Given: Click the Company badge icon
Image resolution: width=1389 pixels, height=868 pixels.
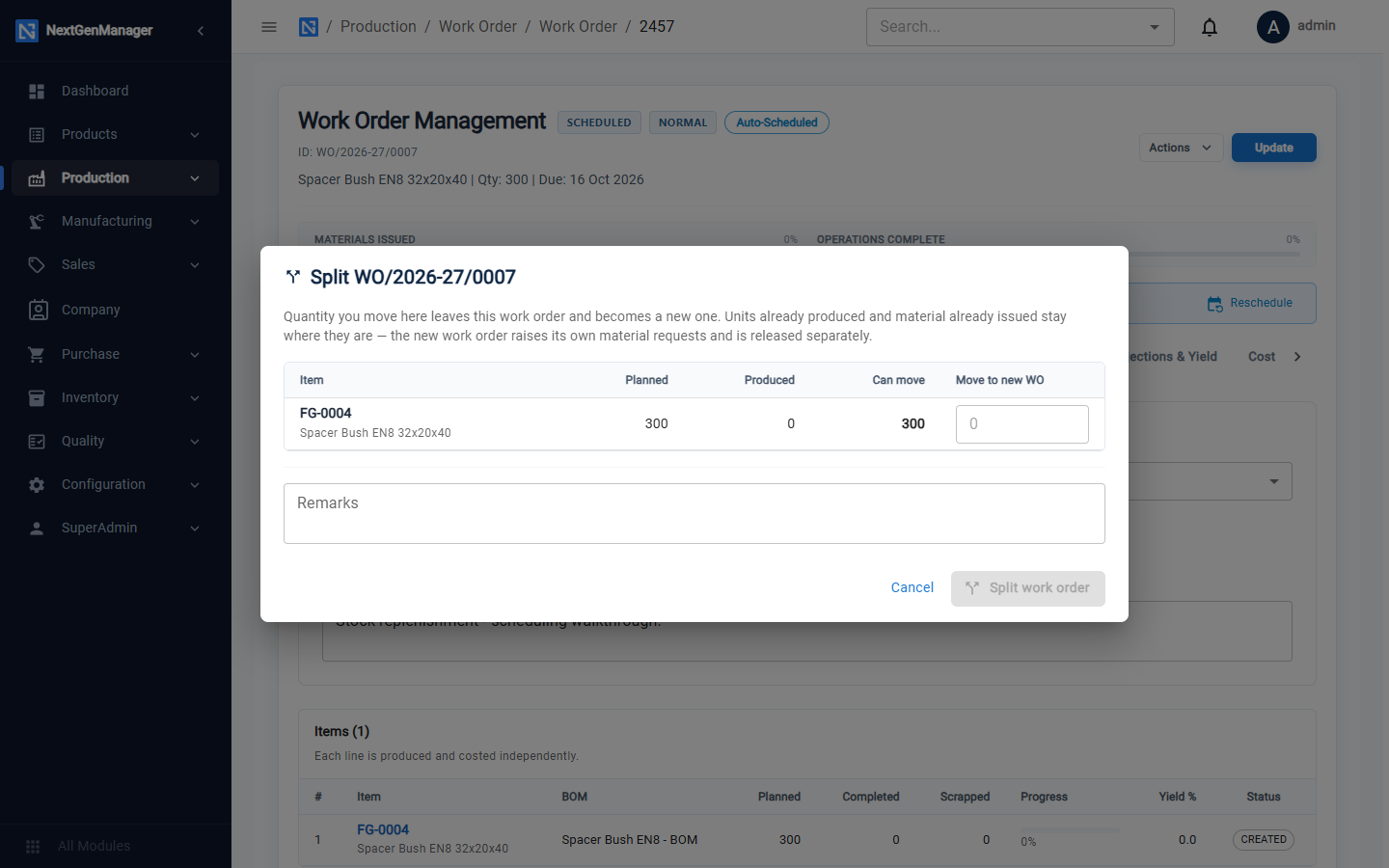Looking at the screenshot, I should (38, 310).
